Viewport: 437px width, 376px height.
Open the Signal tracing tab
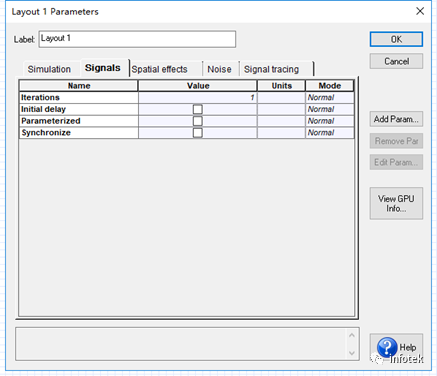[271, 69]
